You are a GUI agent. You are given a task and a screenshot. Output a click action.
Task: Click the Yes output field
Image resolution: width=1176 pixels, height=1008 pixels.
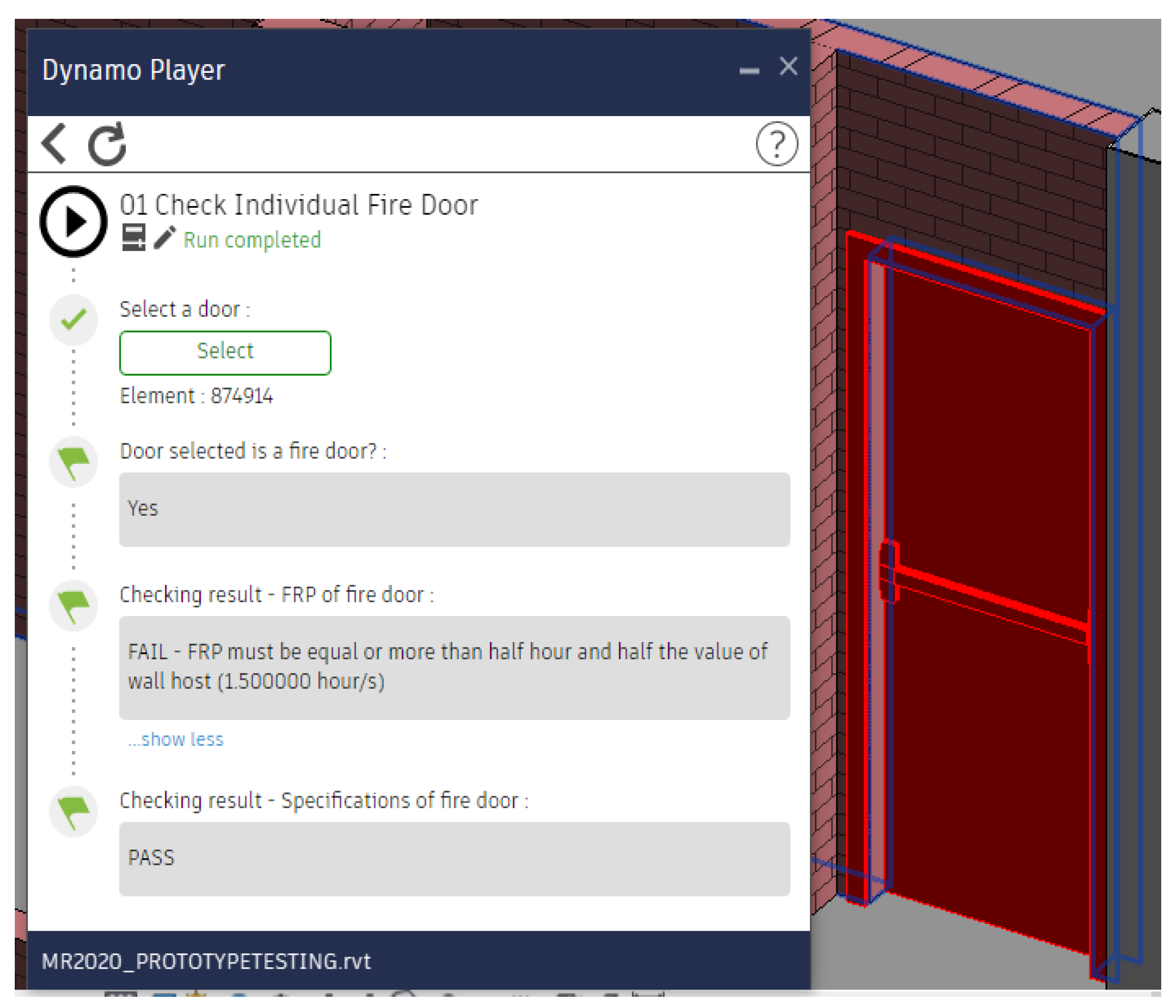(x=454, y=510)
